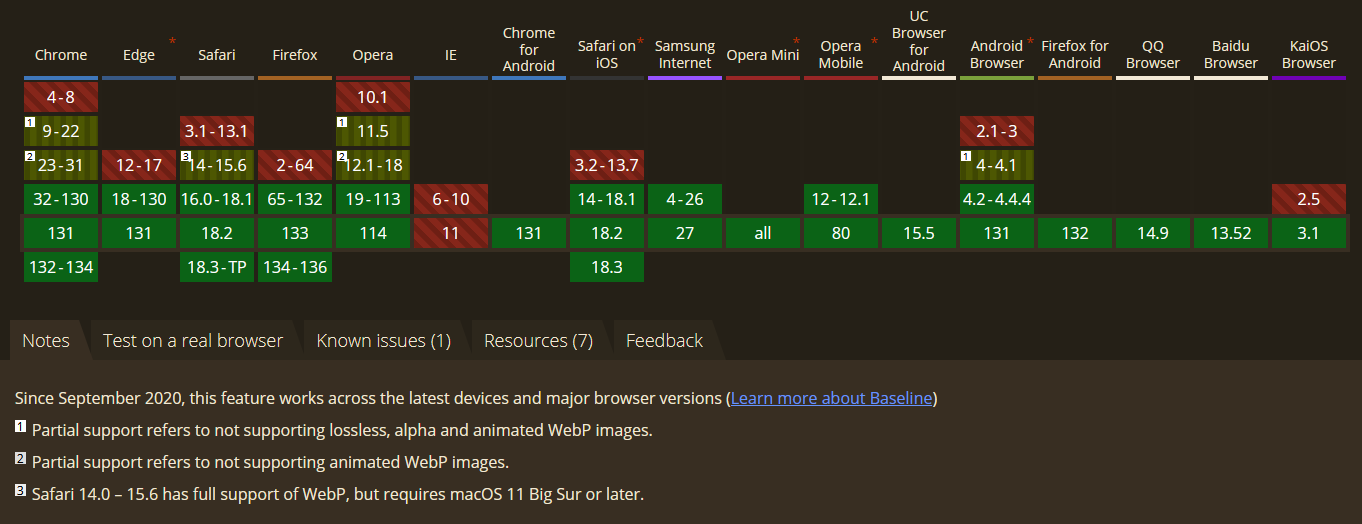Click the Opera Mobile asterisk note marker

[874, 41]
